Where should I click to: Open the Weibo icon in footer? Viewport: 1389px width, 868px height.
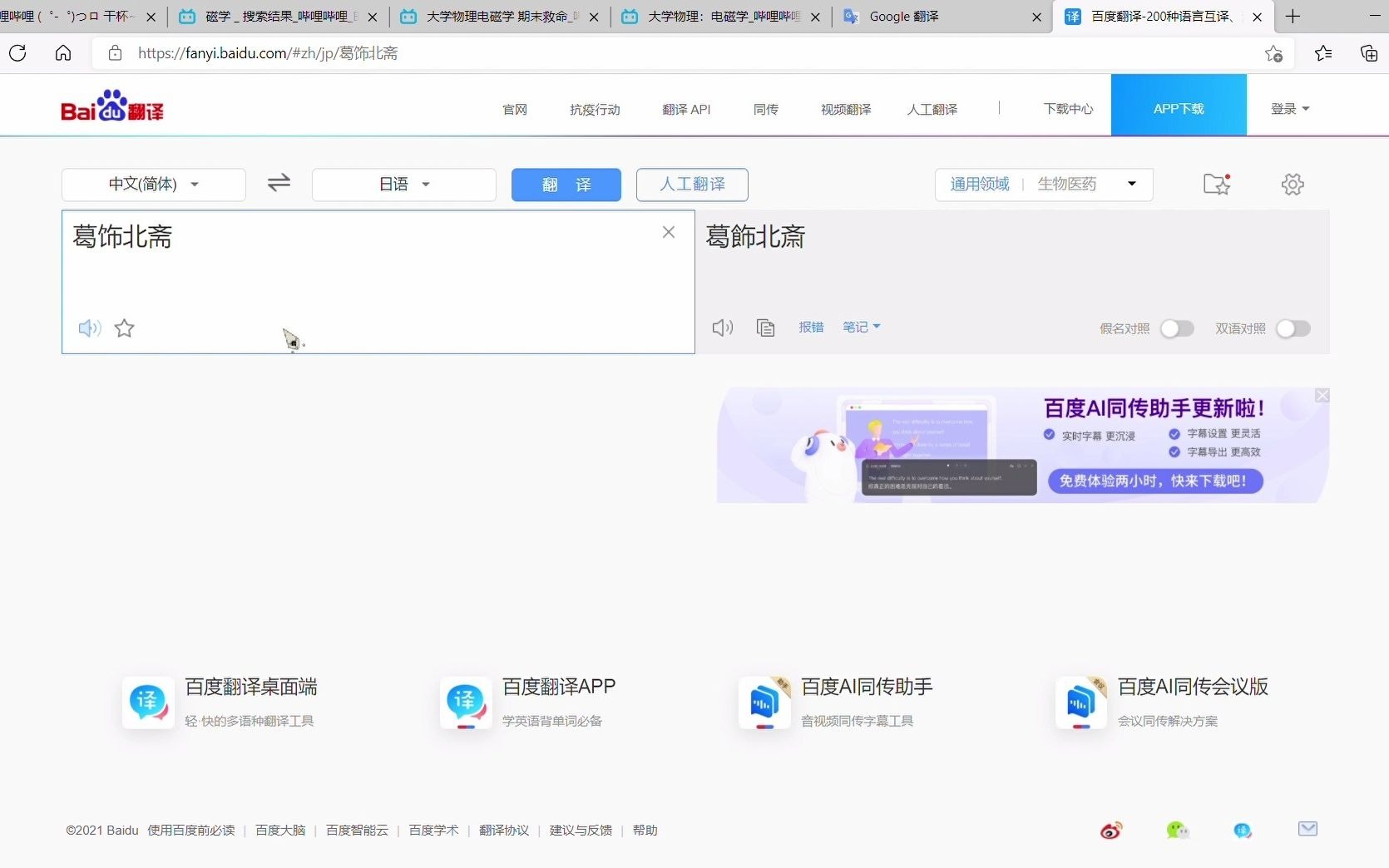pyautogui.click(x=1111, y=830)
